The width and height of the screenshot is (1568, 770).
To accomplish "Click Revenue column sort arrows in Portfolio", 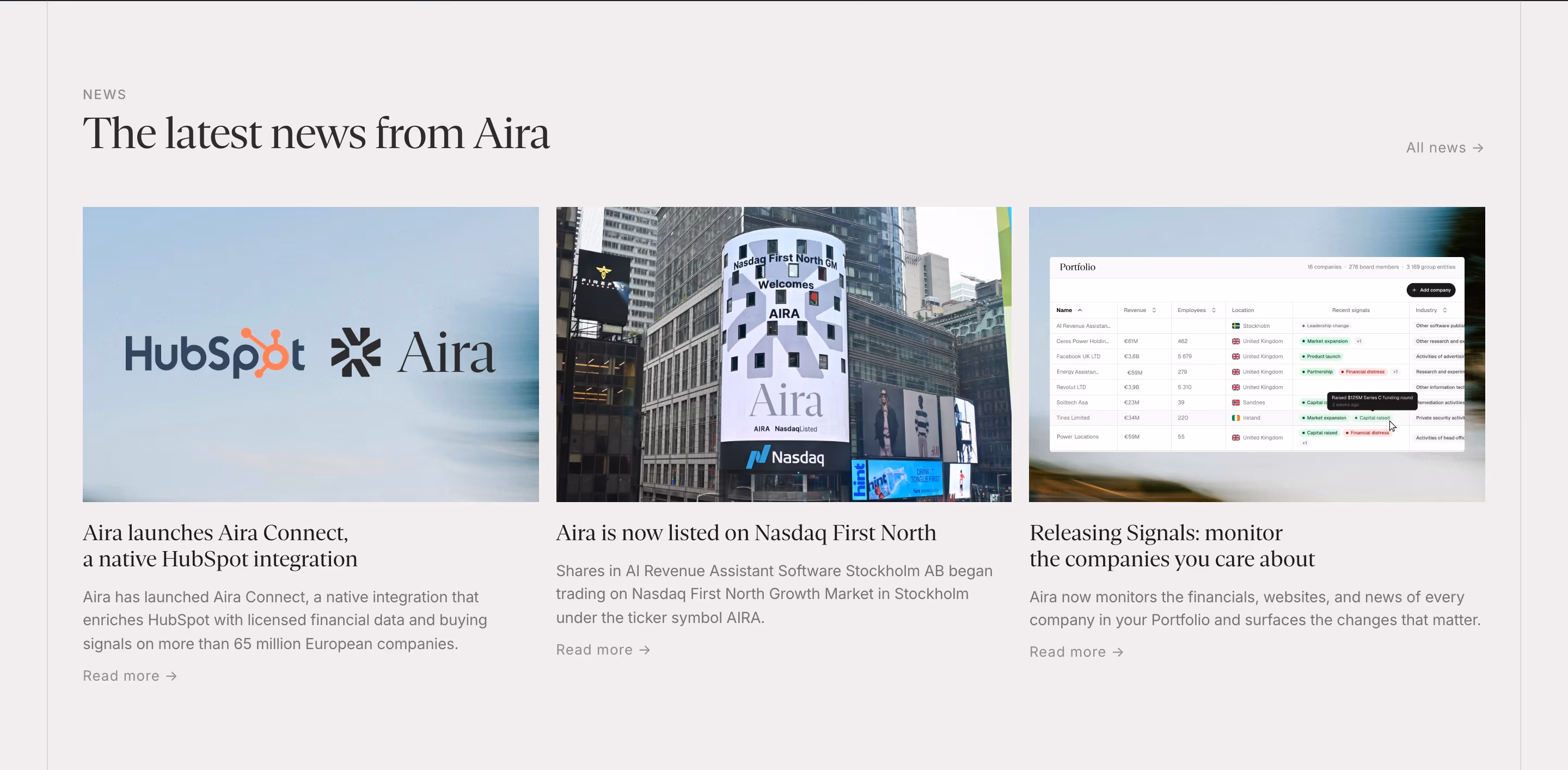I will [1154, 310].
